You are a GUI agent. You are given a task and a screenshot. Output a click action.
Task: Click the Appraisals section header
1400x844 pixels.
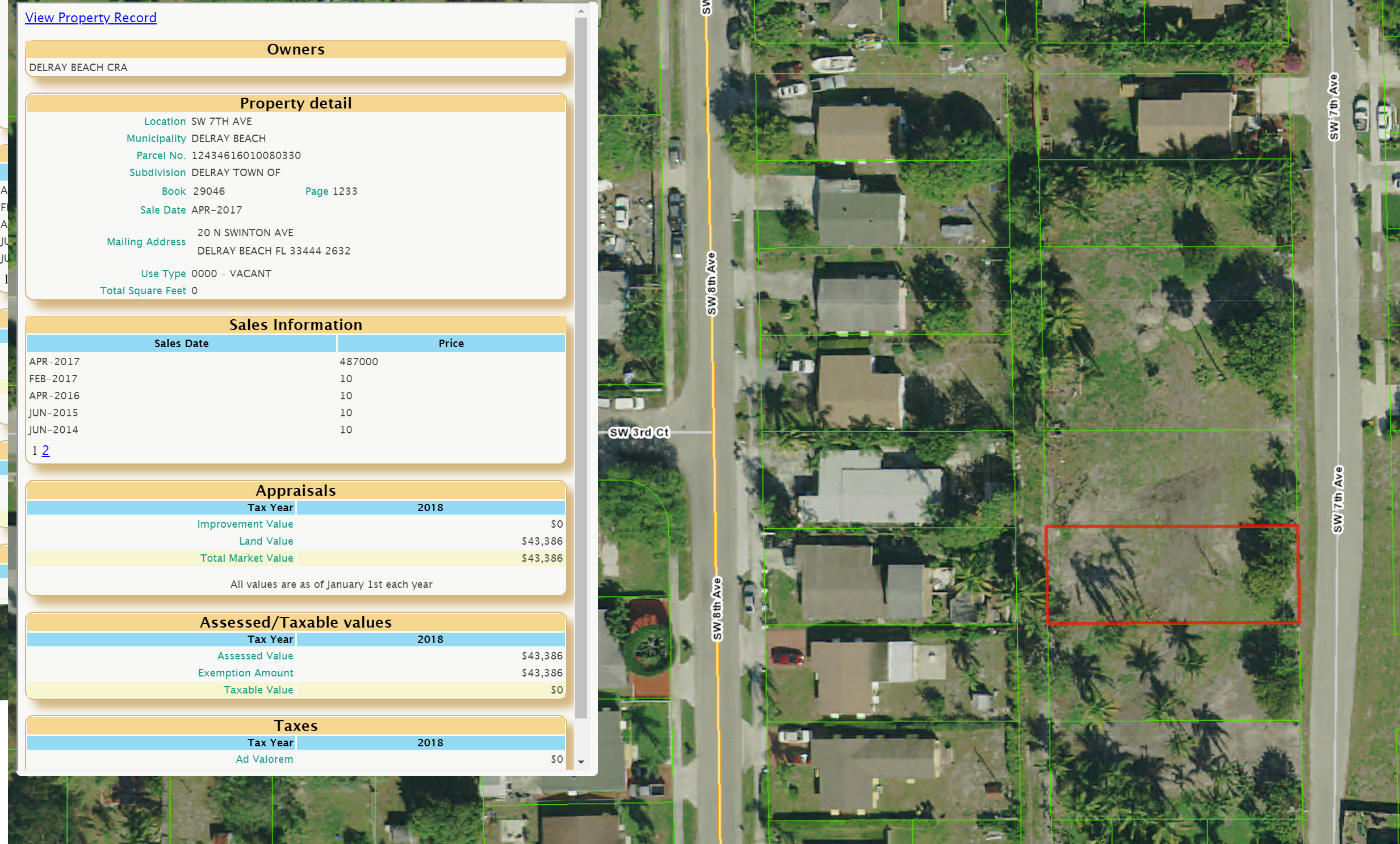[295, 491]
